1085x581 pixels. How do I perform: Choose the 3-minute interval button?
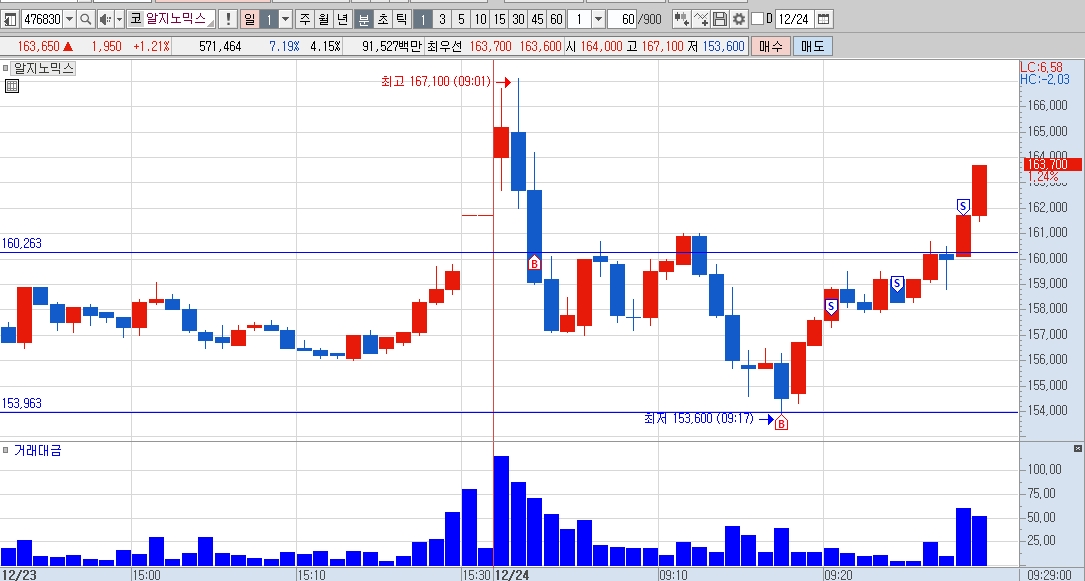click(442, 19)
